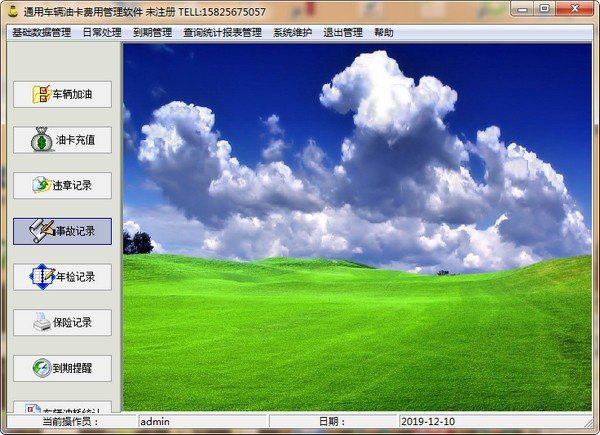This screenshot has width=600, height=435.
Task: Click the 退出管理 menu
Action: (x=343, y=32)
